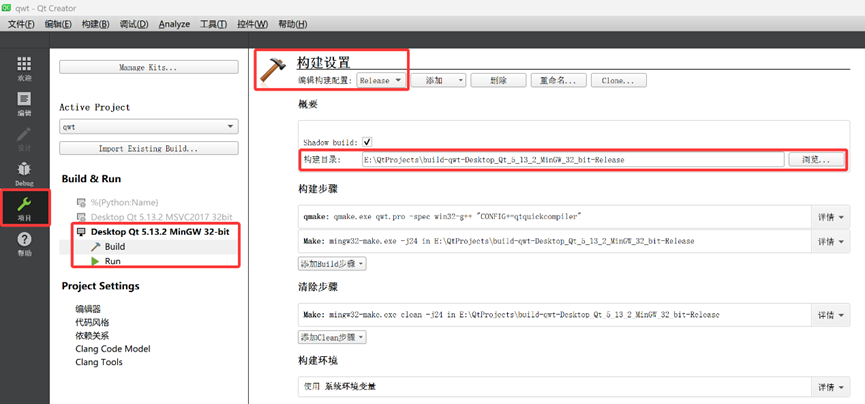Open the 编辑(E) menu

point(58,24)
